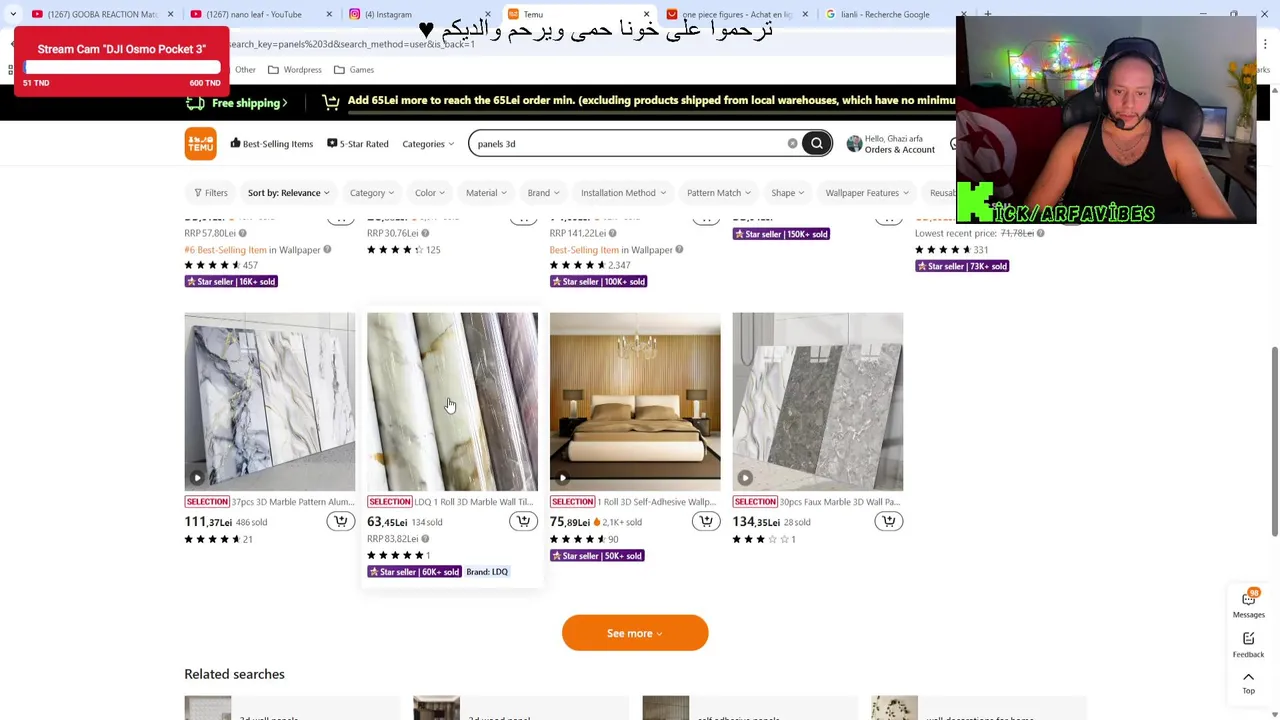
Task: Expand Pattern Match filter dropdown
Action: coord(719,192)
